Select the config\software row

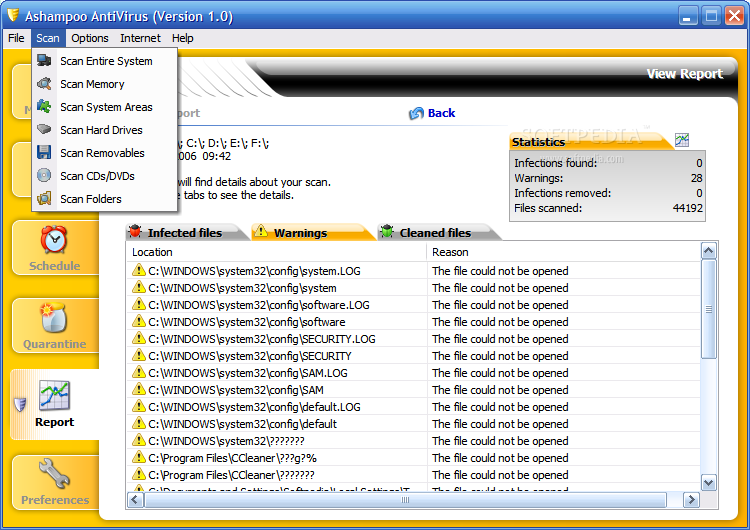coord(414,322)
